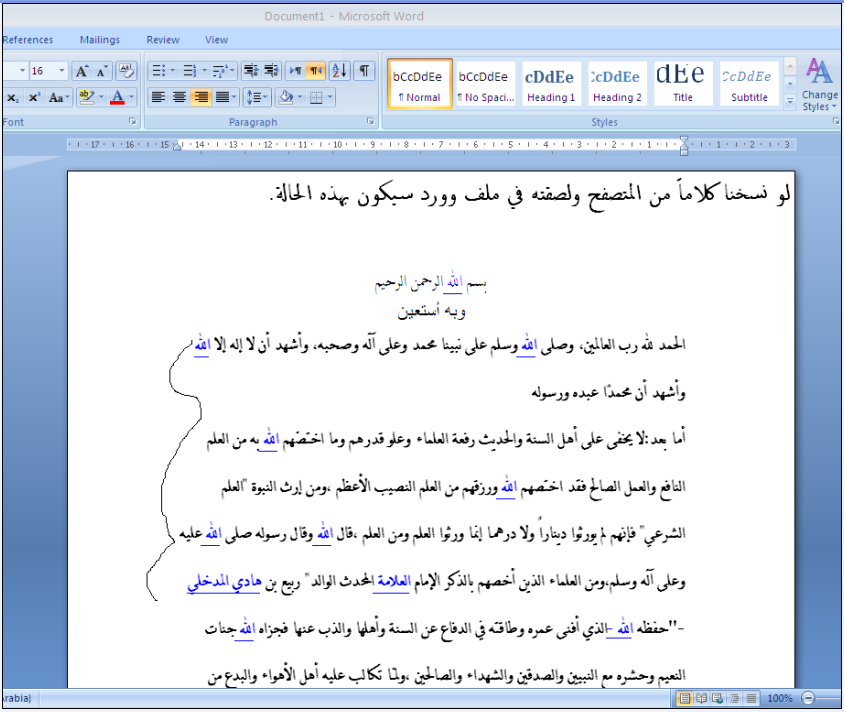Open the Mailings ribbon tab

coord(99,40)
